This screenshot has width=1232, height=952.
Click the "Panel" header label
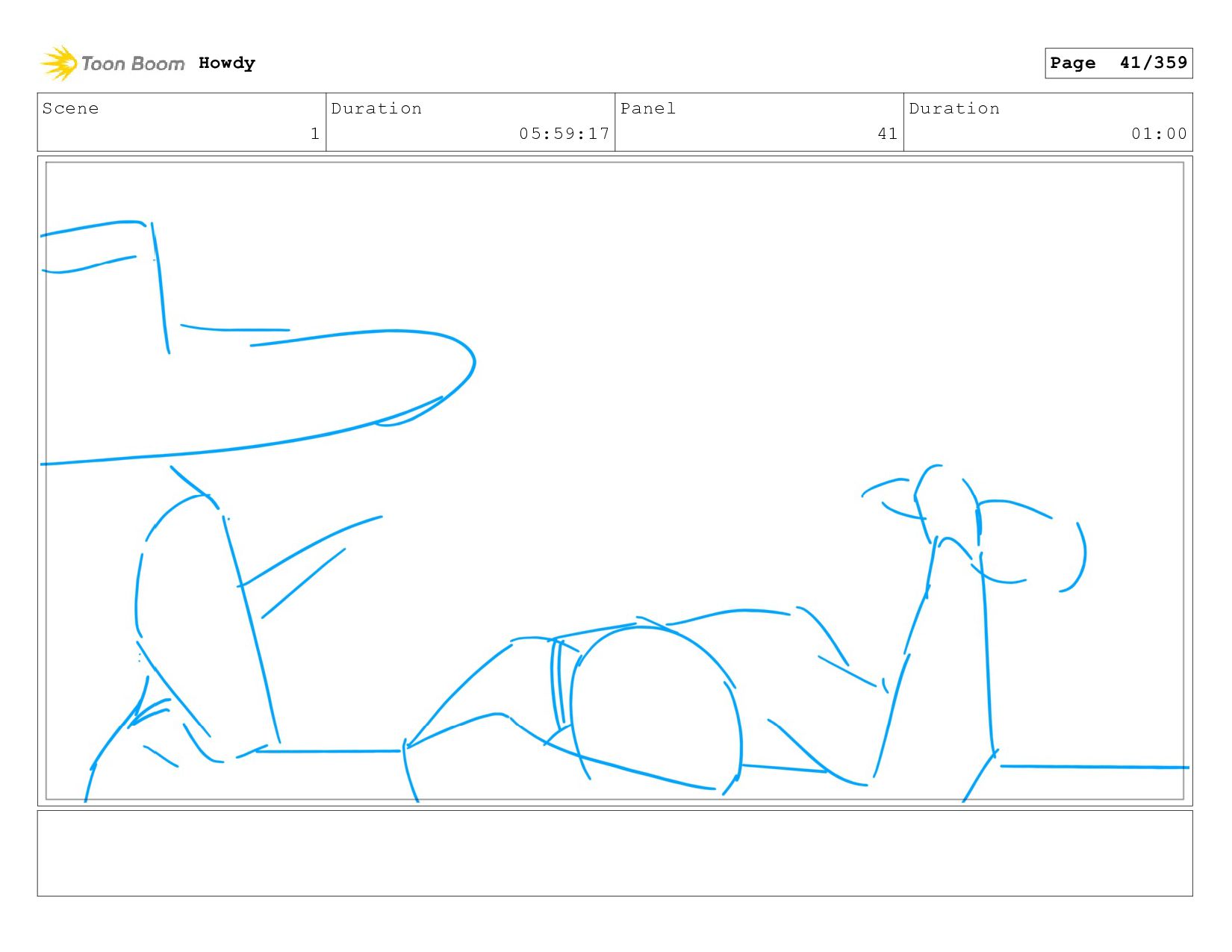(648, 108)
